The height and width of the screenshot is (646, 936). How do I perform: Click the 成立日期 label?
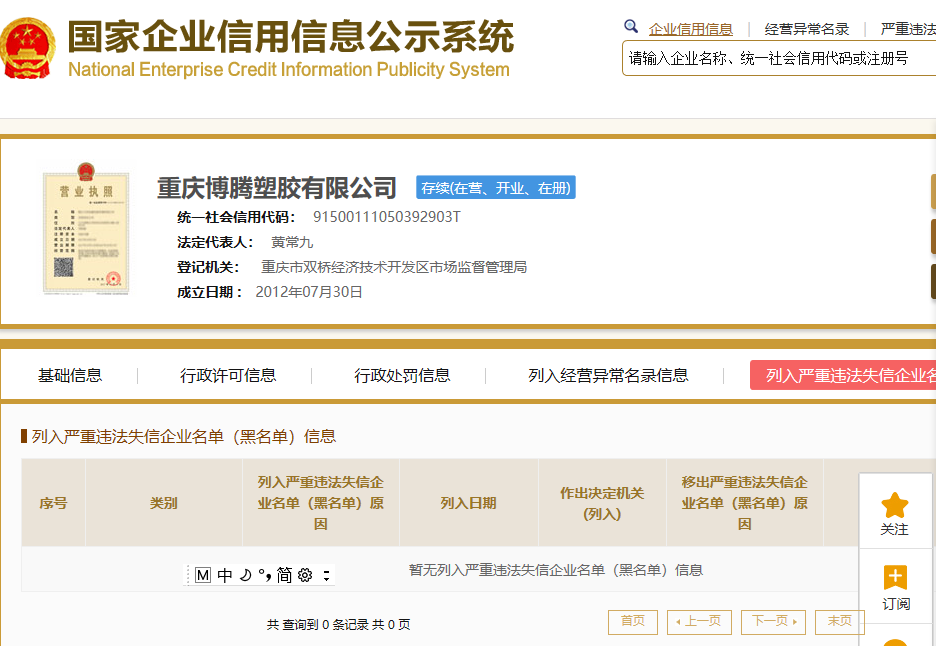click(x=210, y=292)
